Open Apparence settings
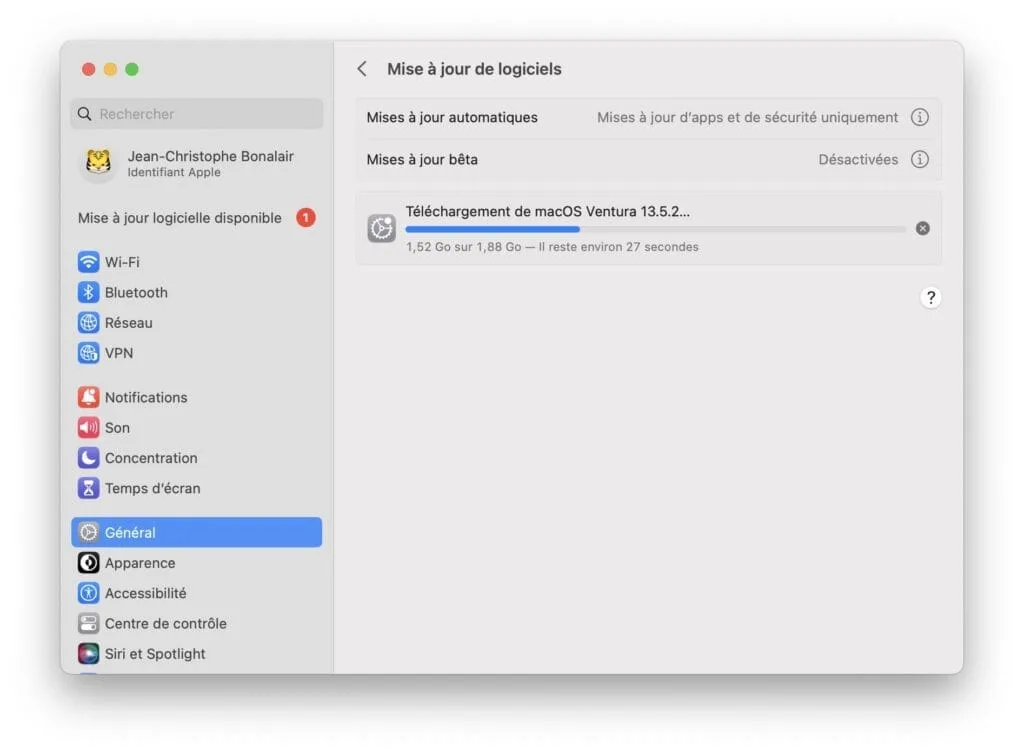The height and width of the screenshot is (754, 1024). pos(137,563)
